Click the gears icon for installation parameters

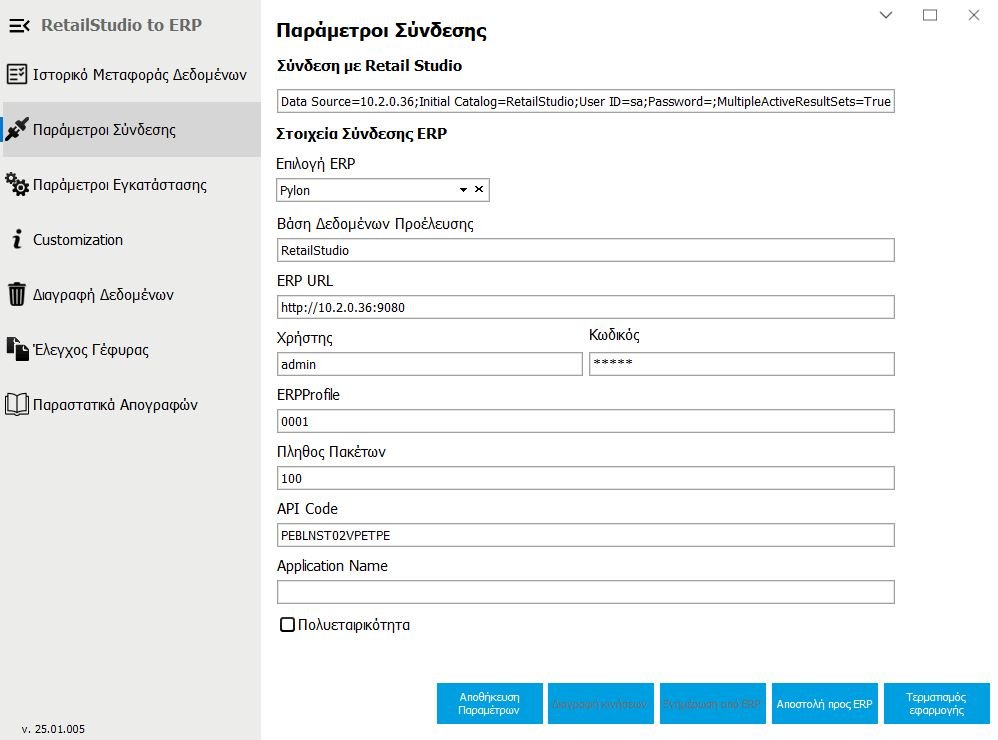click(17, 184)
